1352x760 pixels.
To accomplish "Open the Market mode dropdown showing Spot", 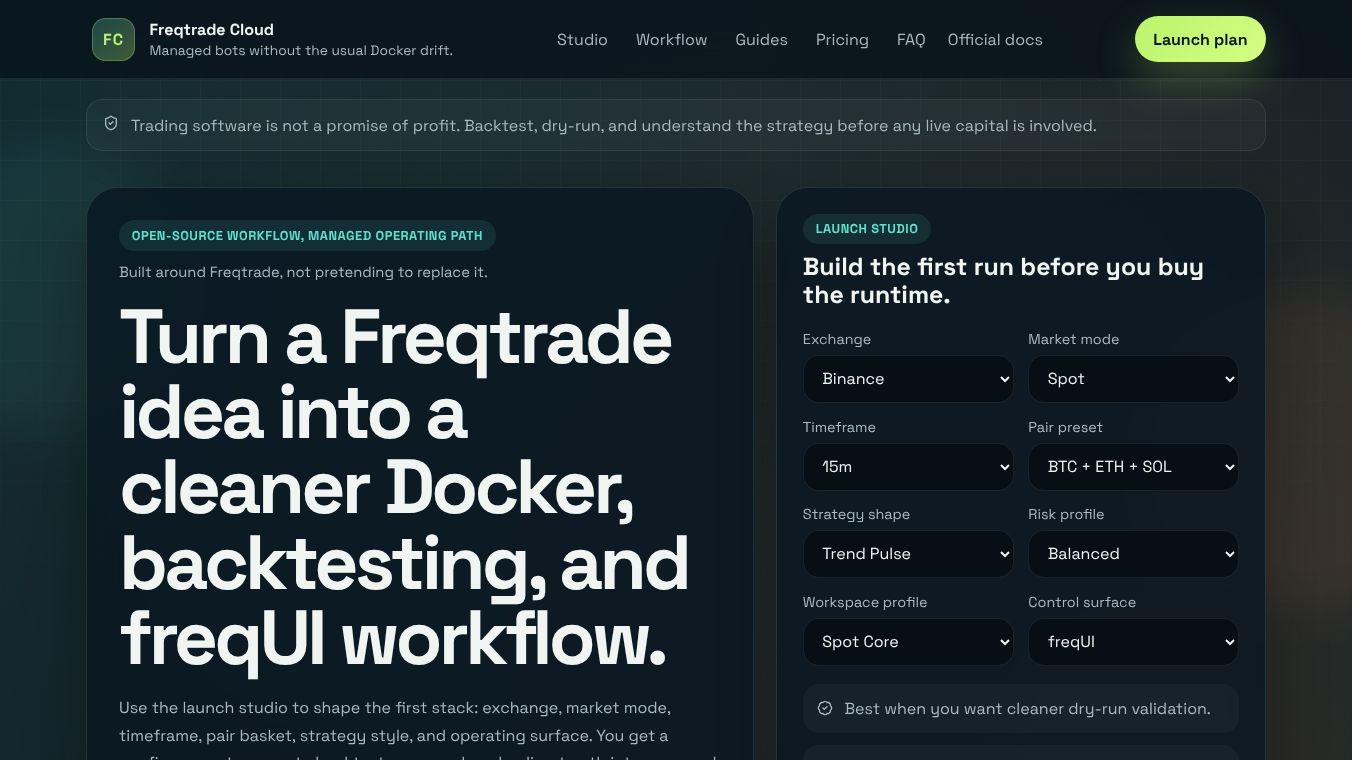I will (x=1133, y=379).
